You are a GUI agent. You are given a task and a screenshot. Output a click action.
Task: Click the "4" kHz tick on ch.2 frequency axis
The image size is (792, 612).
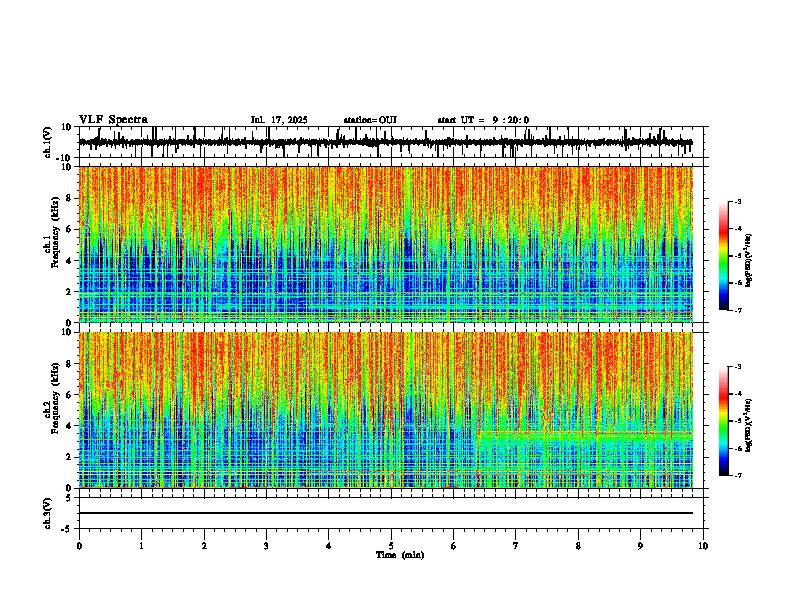[69, 426]
